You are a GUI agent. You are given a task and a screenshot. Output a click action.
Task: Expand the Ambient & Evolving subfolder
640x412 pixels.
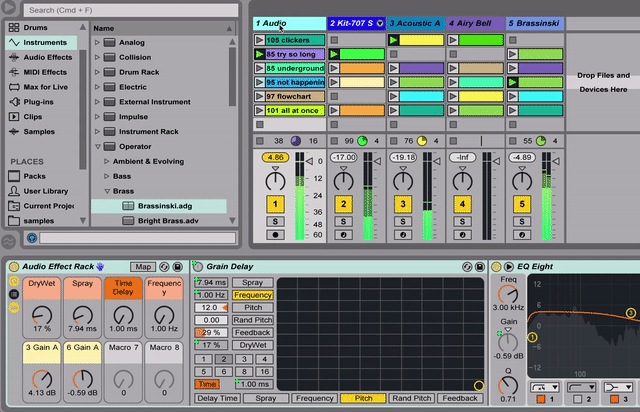(107, 161)
